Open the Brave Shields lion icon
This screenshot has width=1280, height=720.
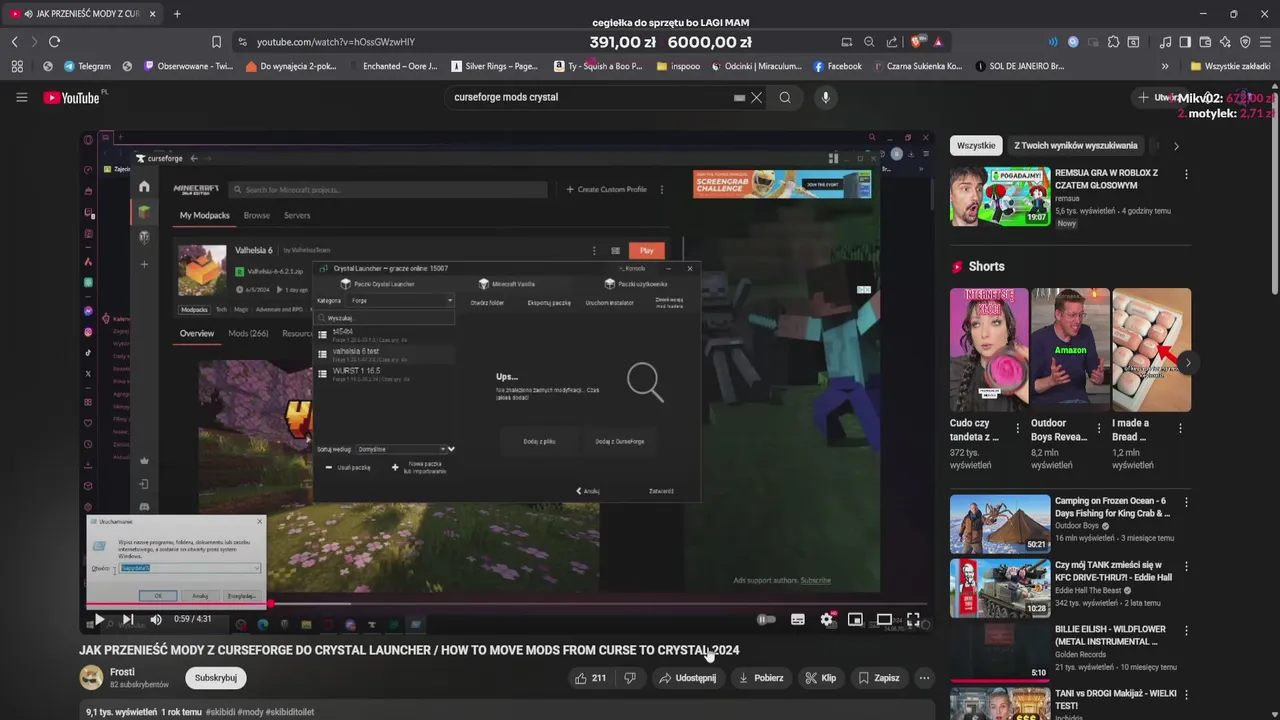(x=918, y=42)
